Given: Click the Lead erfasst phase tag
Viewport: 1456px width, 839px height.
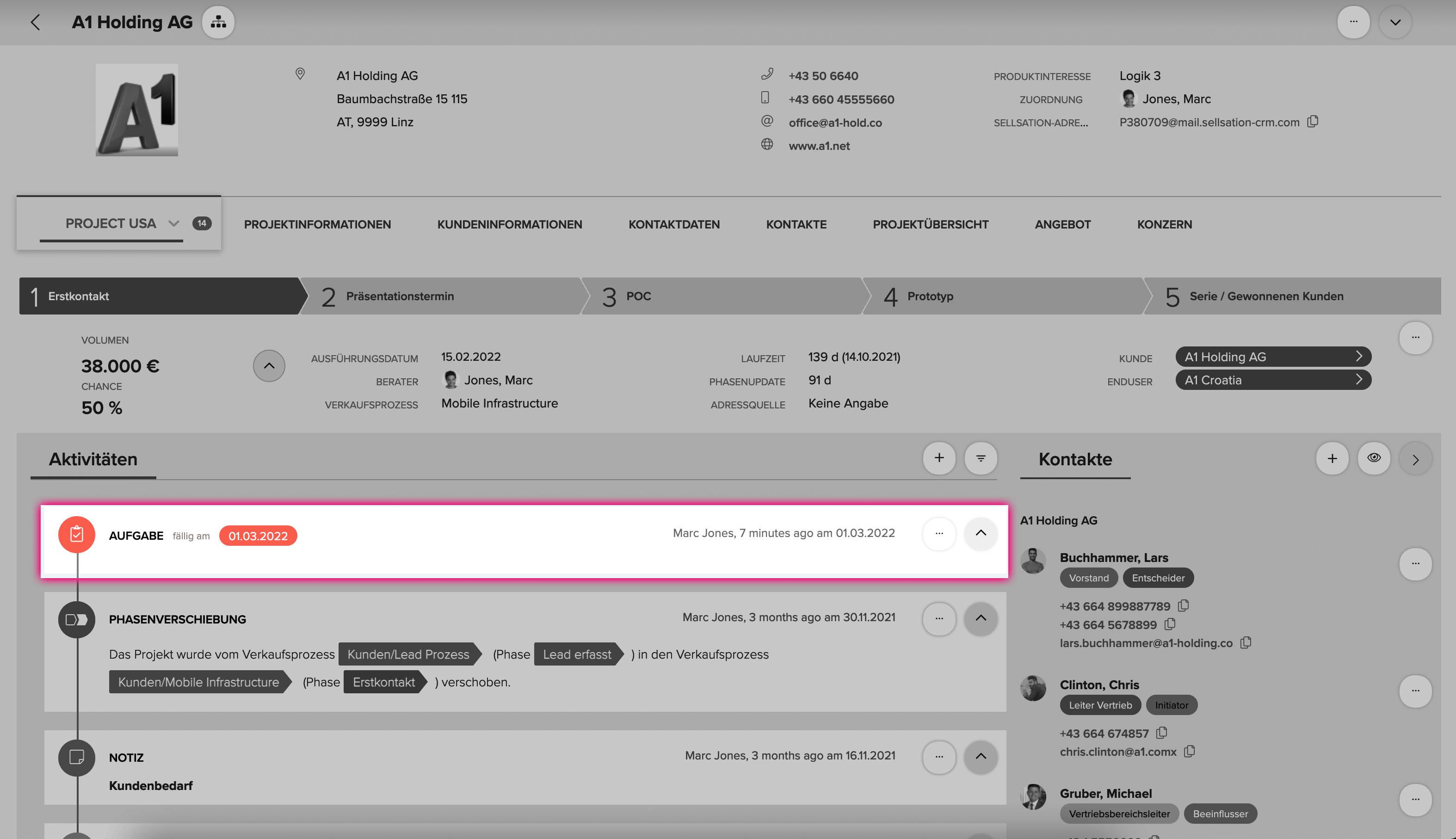Looking at the screenshot, I should coord(579,654).
